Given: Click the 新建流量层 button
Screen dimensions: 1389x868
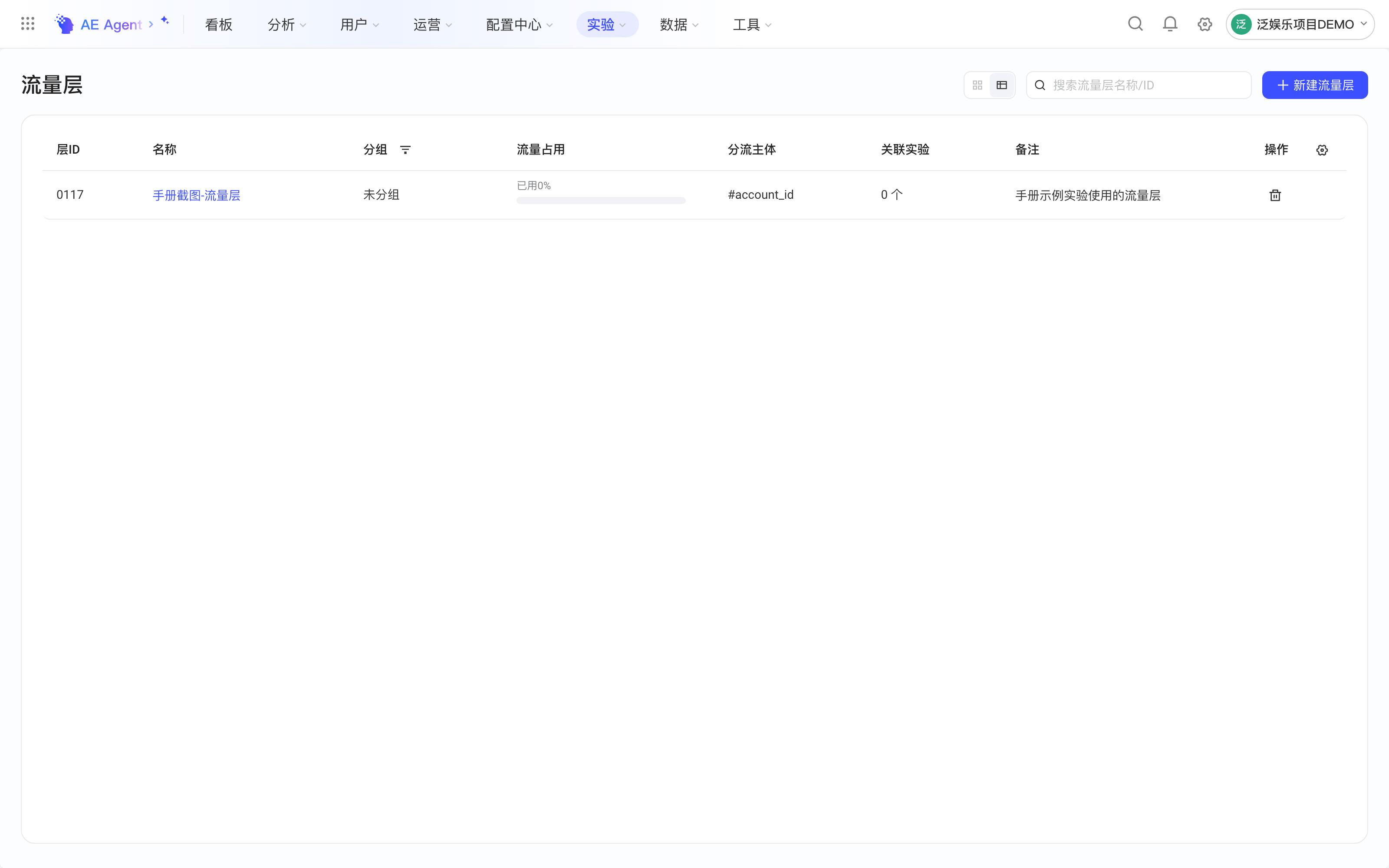Looking at the screenshot, I should [1315, 85].
